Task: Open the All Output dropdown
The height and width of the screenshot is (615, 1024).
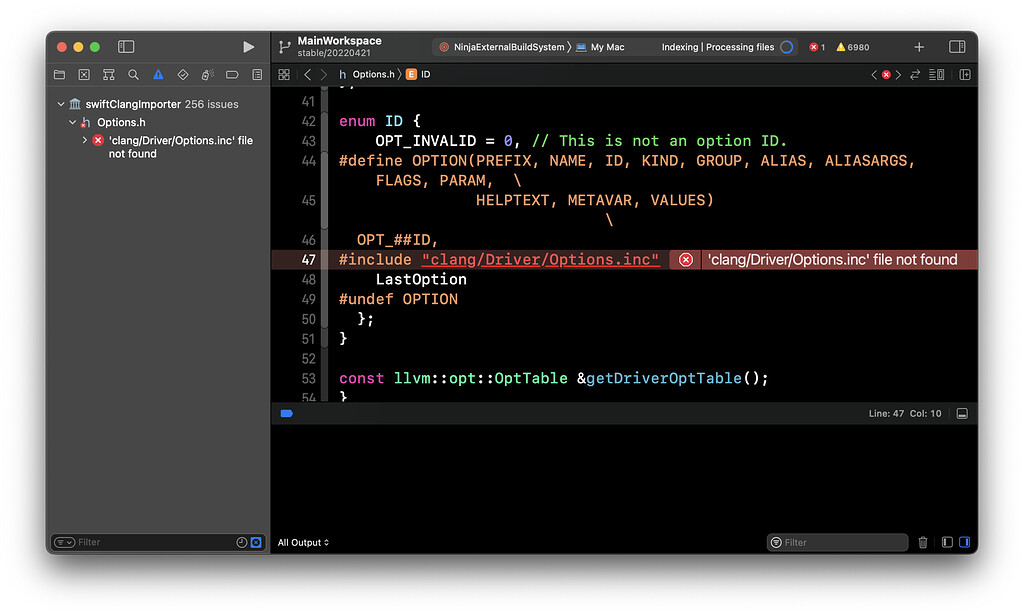Action: click(x=303, y=543)
